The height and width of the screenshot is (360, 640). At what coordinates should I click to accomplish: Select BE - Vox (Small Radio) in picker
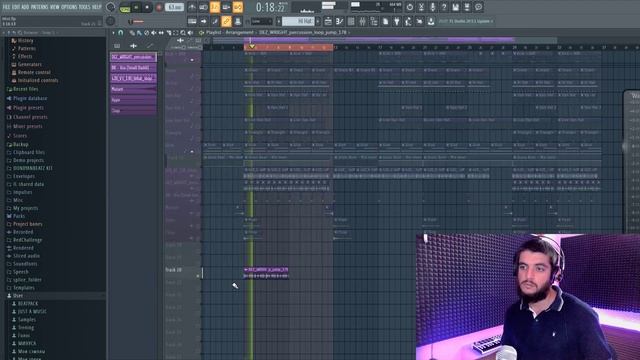(133, 68)
